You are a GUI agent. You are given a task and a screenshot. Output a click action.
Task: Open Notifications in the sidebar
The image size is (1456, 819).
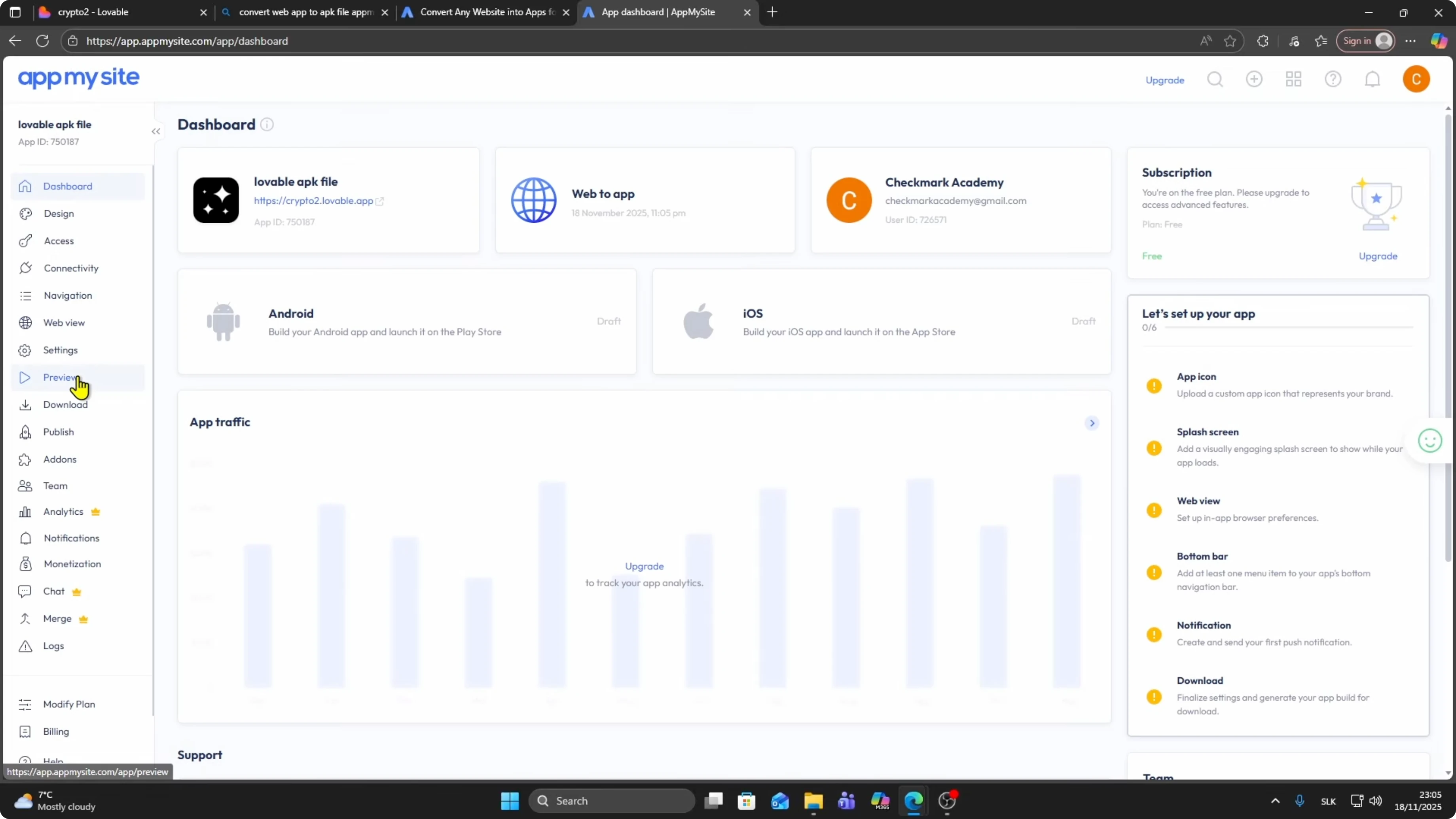(x=78, y=538)
